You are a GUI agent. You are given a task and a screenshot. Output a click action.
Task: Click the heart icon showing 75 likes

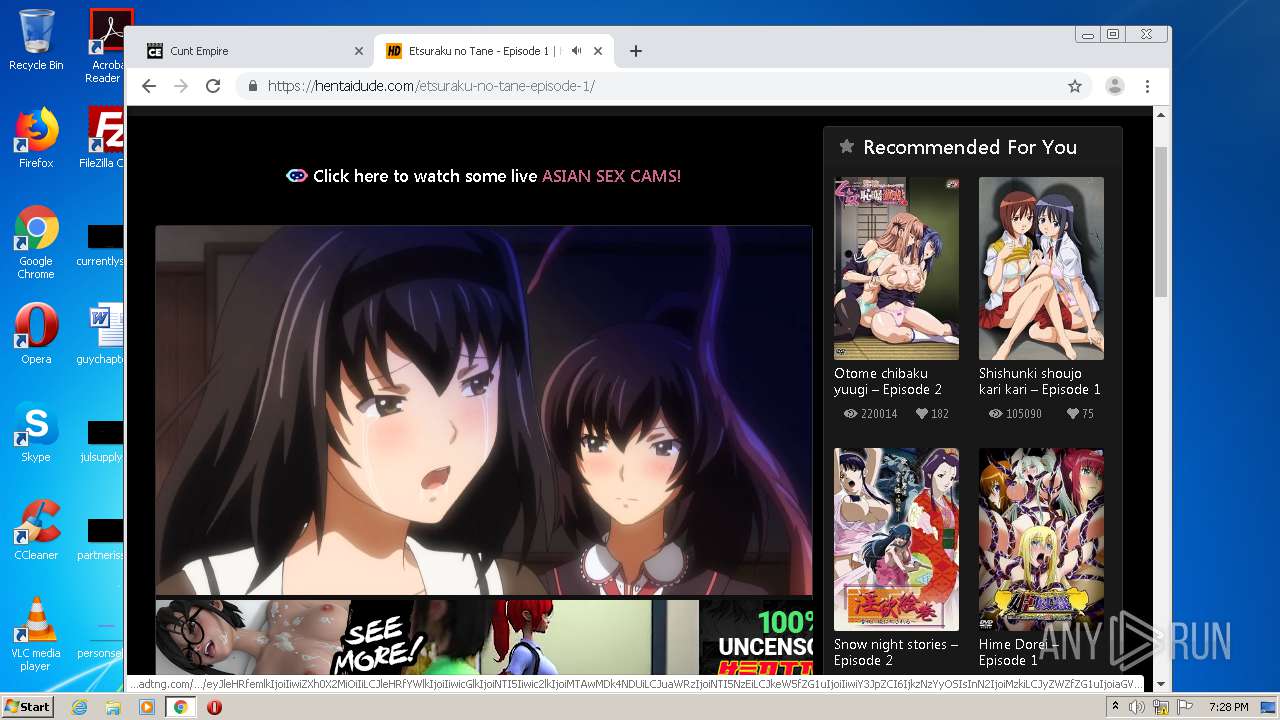tap(1073, 414)
